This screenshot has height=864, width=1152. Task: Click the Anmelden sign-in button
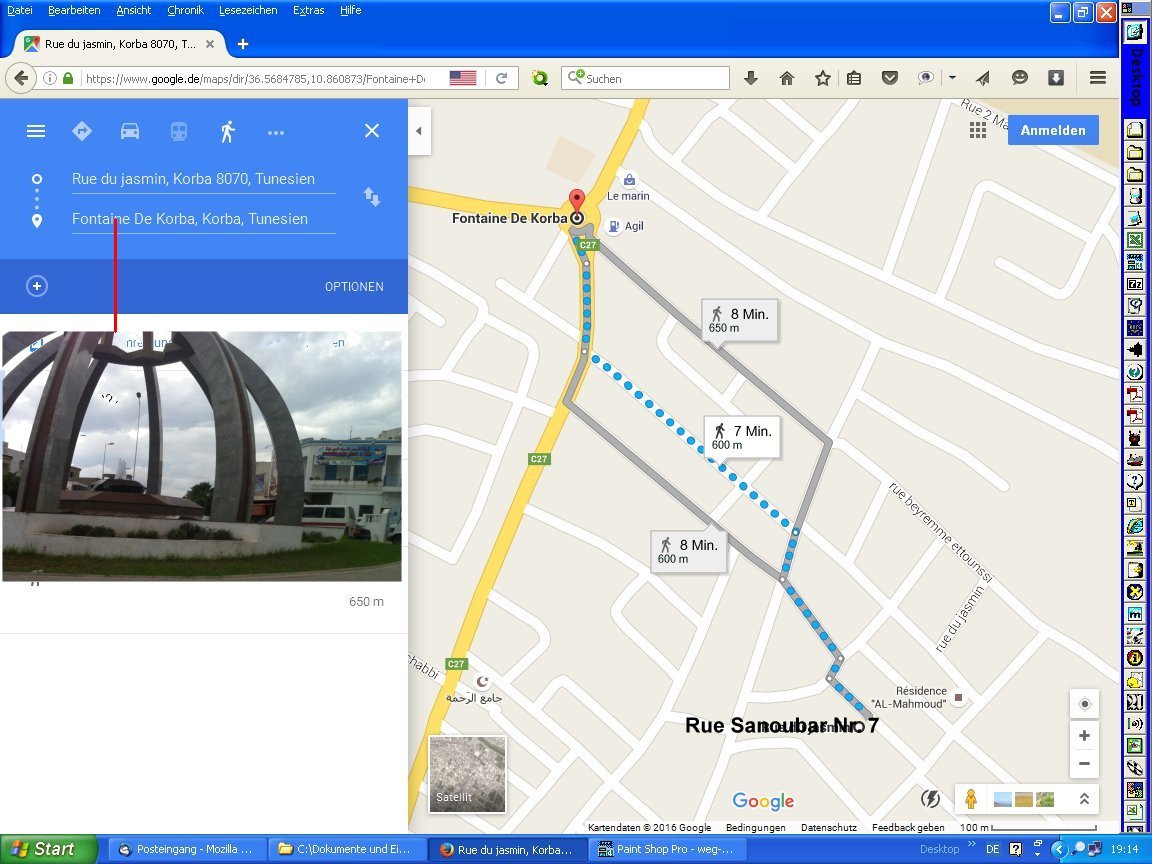click(x=1052, y=131)
